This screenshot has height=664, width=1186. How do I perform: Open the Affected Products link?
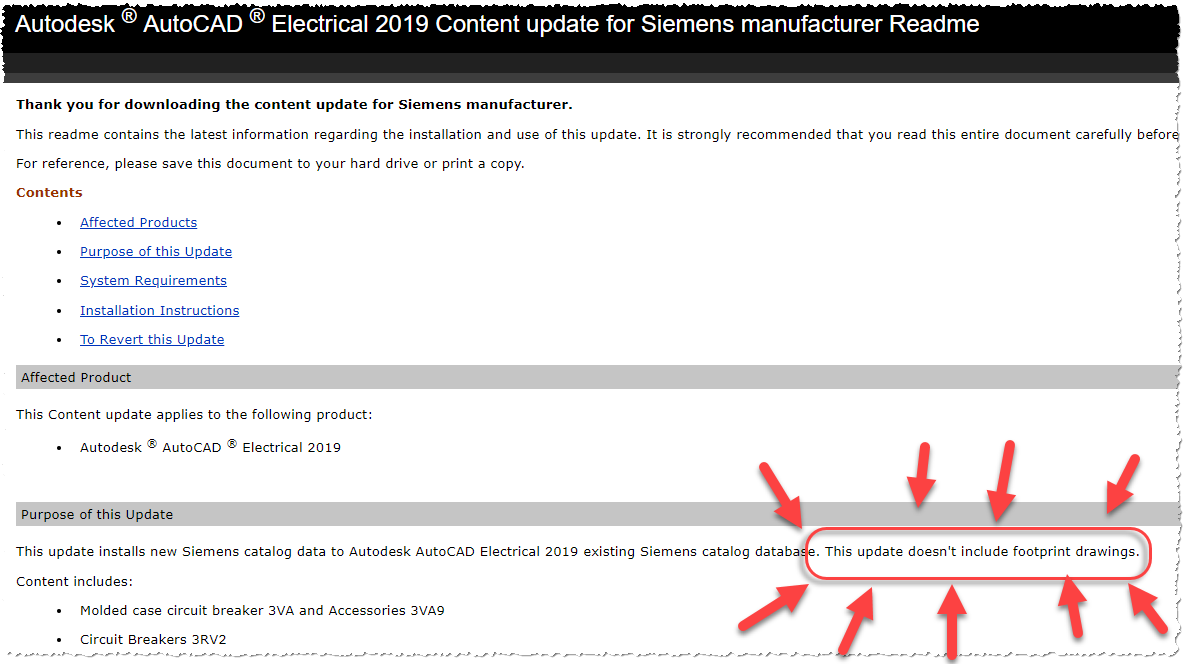(138, 223)
